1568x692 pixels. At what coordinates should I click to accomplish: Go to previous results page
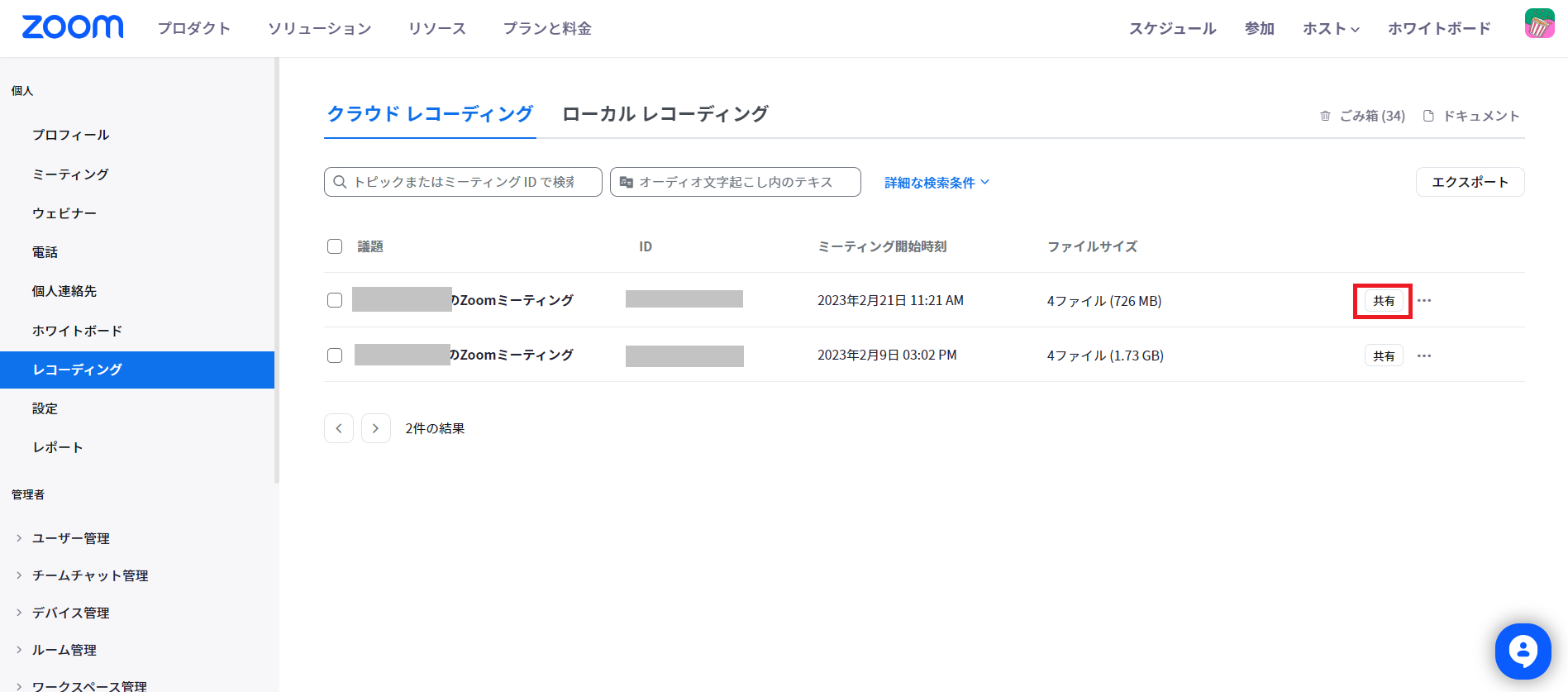click(x=339, y=428)
